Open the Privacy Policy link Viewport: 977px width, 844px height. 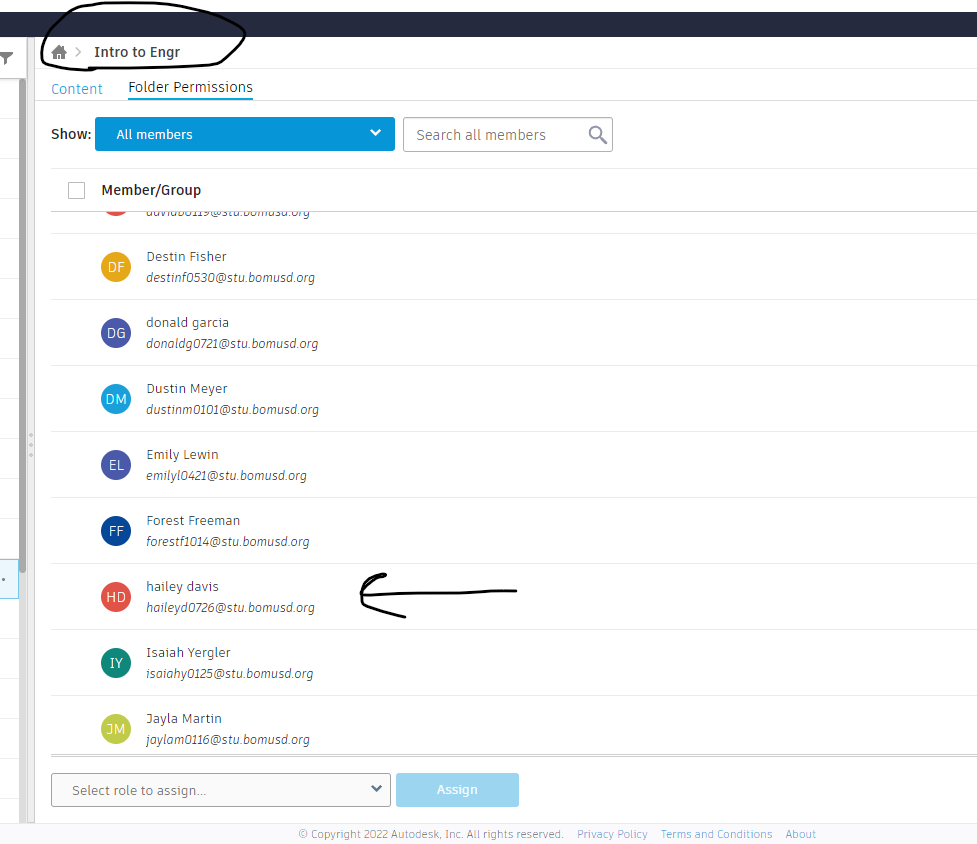pos(612,834)
